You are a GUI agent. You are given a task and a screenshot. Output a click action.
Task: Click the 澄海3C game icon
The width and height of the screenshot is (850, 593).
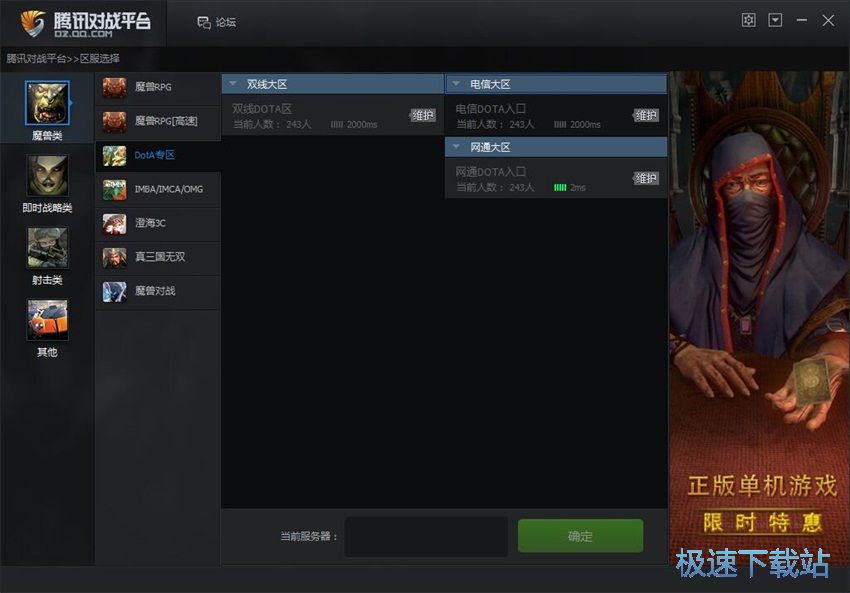[x=114, y=223]
